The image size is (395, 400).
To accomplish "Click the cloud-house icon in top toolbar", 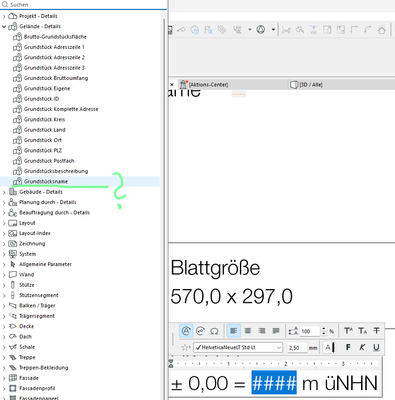I will tap(195, 30).
